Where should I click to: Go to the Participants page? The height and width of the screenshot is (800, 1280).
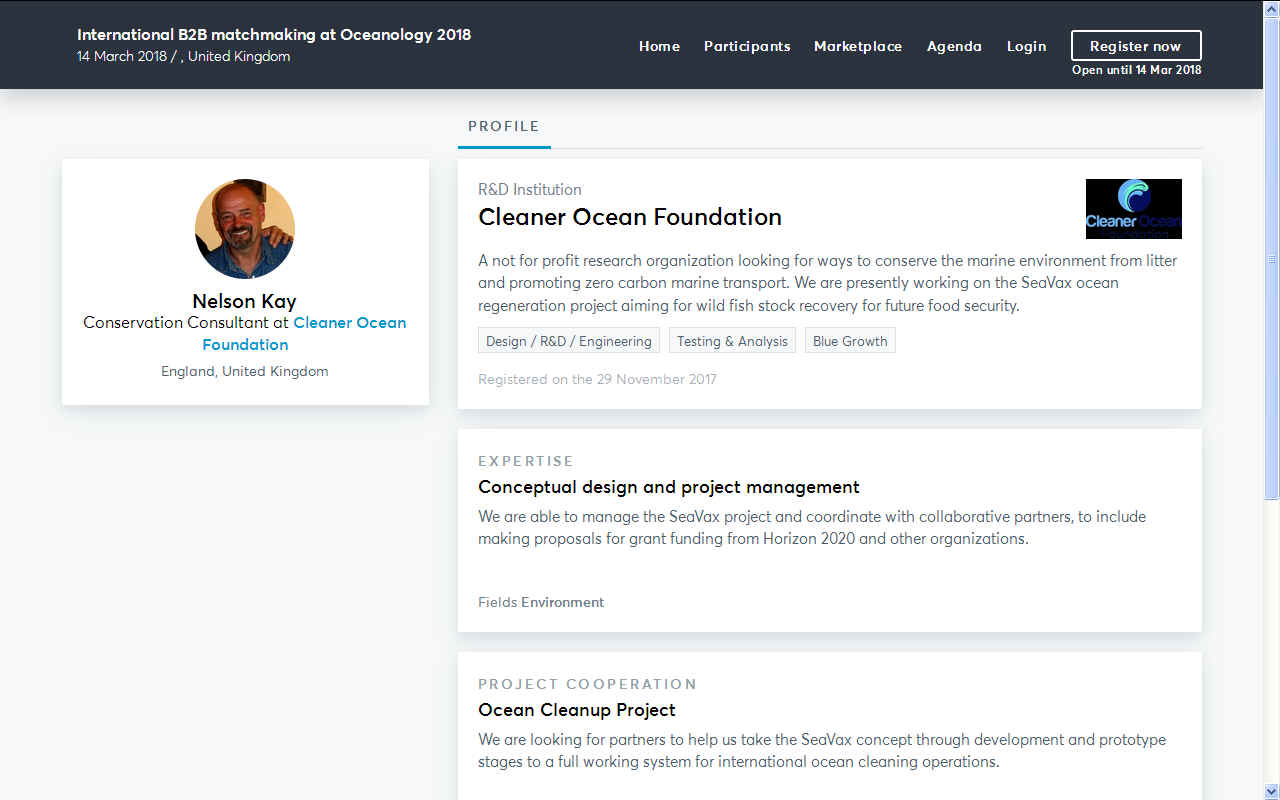747,46
